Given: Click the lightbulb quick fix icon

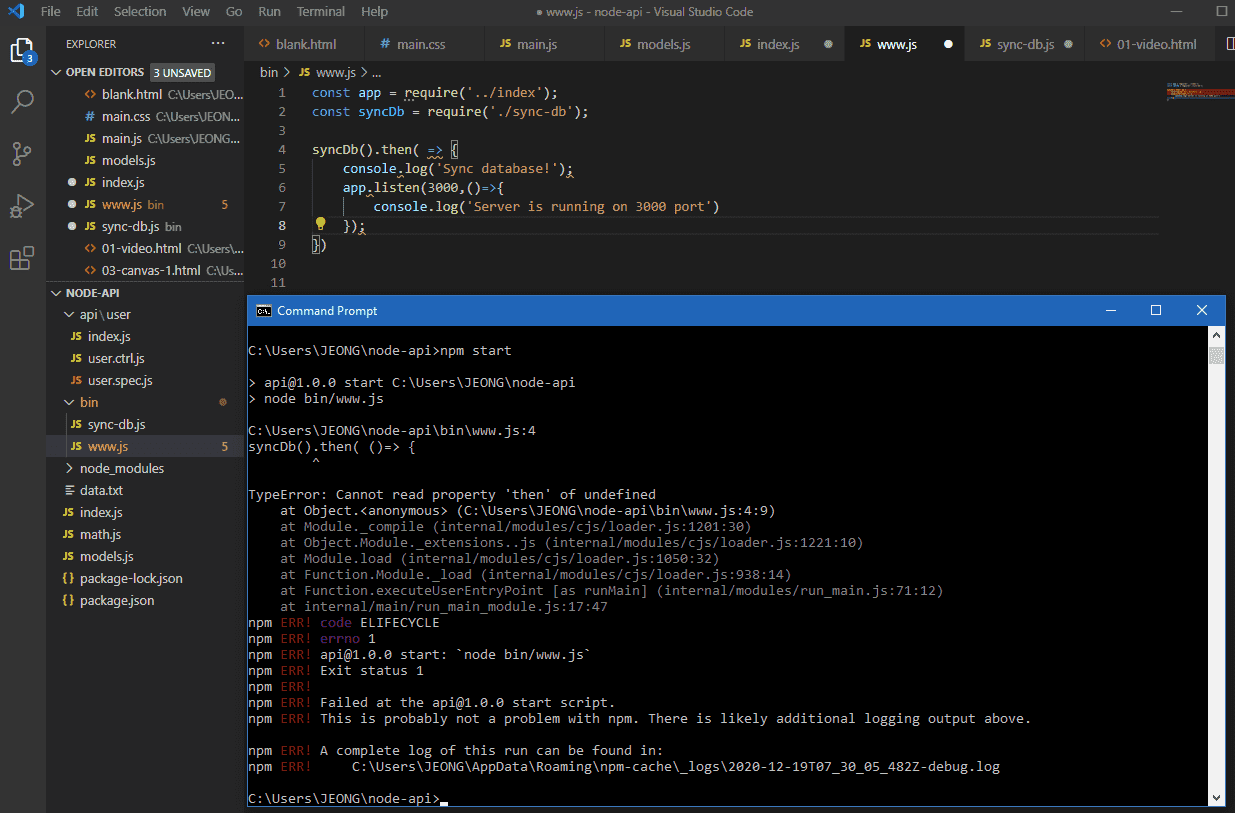Looking at the screenshot, I should coord(321,225).
